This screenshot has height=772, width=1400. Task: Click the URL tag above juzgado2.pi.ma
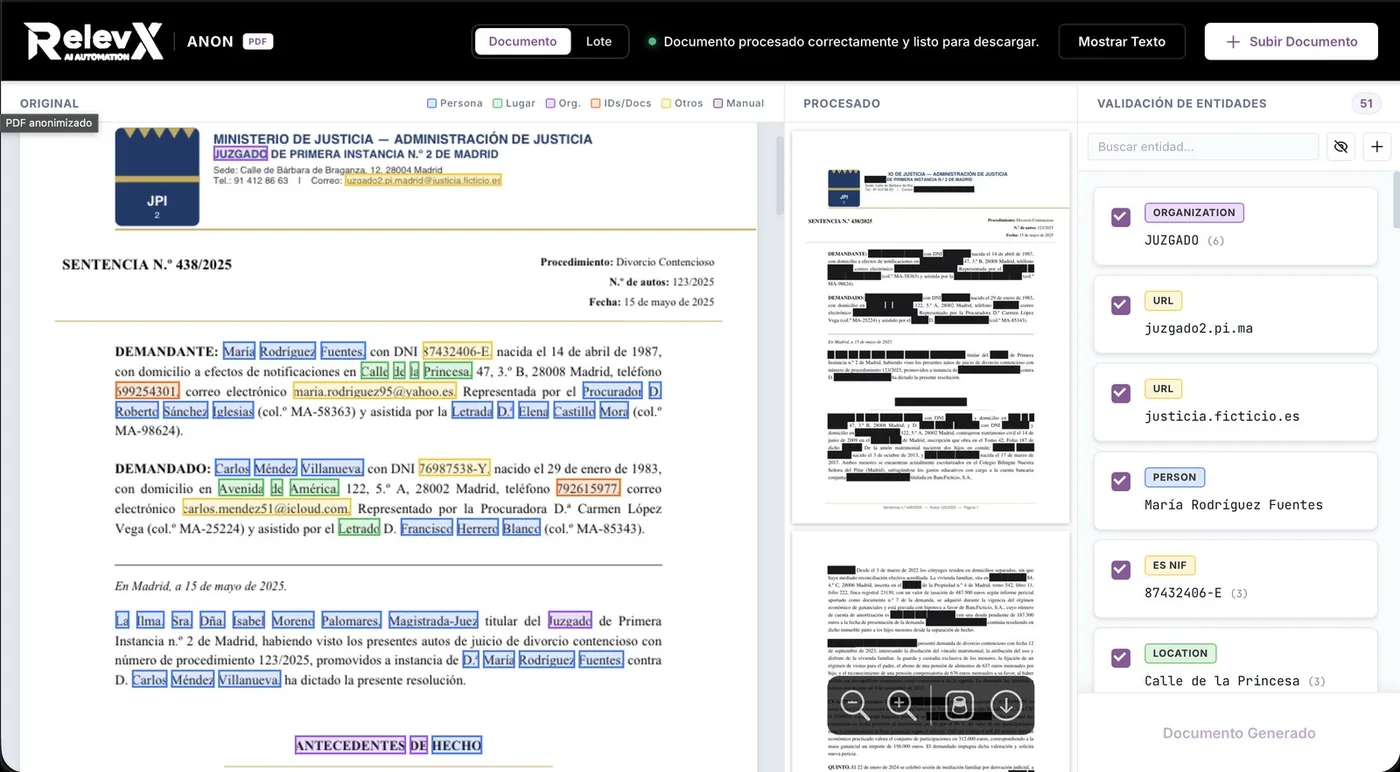1163,300
